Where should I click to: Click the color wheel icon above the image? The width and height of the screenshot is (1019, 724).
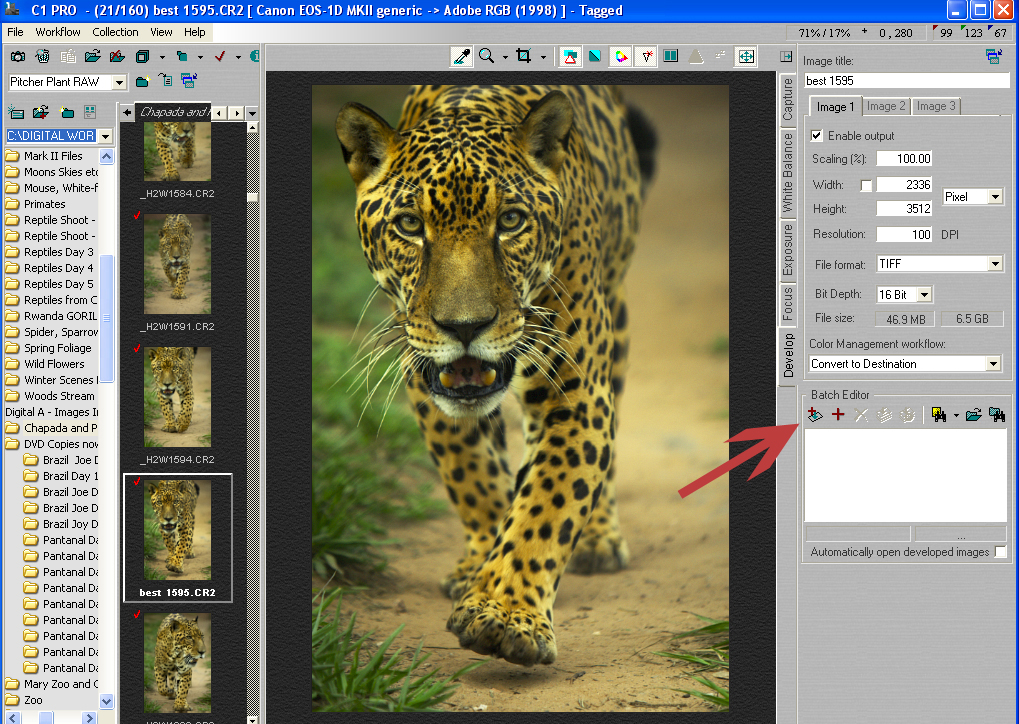pyautogui.click(x=621, y=57)
